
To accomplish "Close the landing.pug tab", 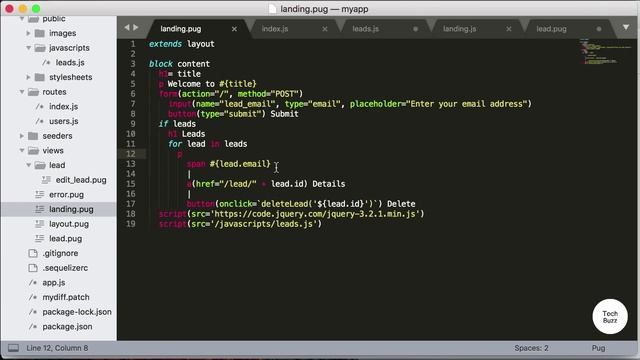I will [x=234, y=29].
